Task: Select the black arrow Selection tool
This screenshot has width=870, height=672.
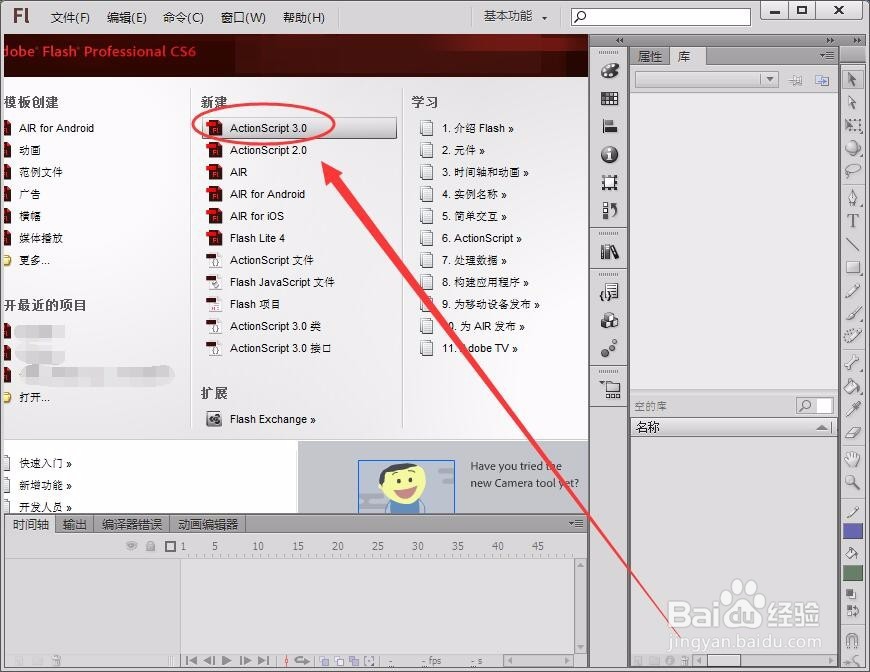Action: [x=852, y=79]
